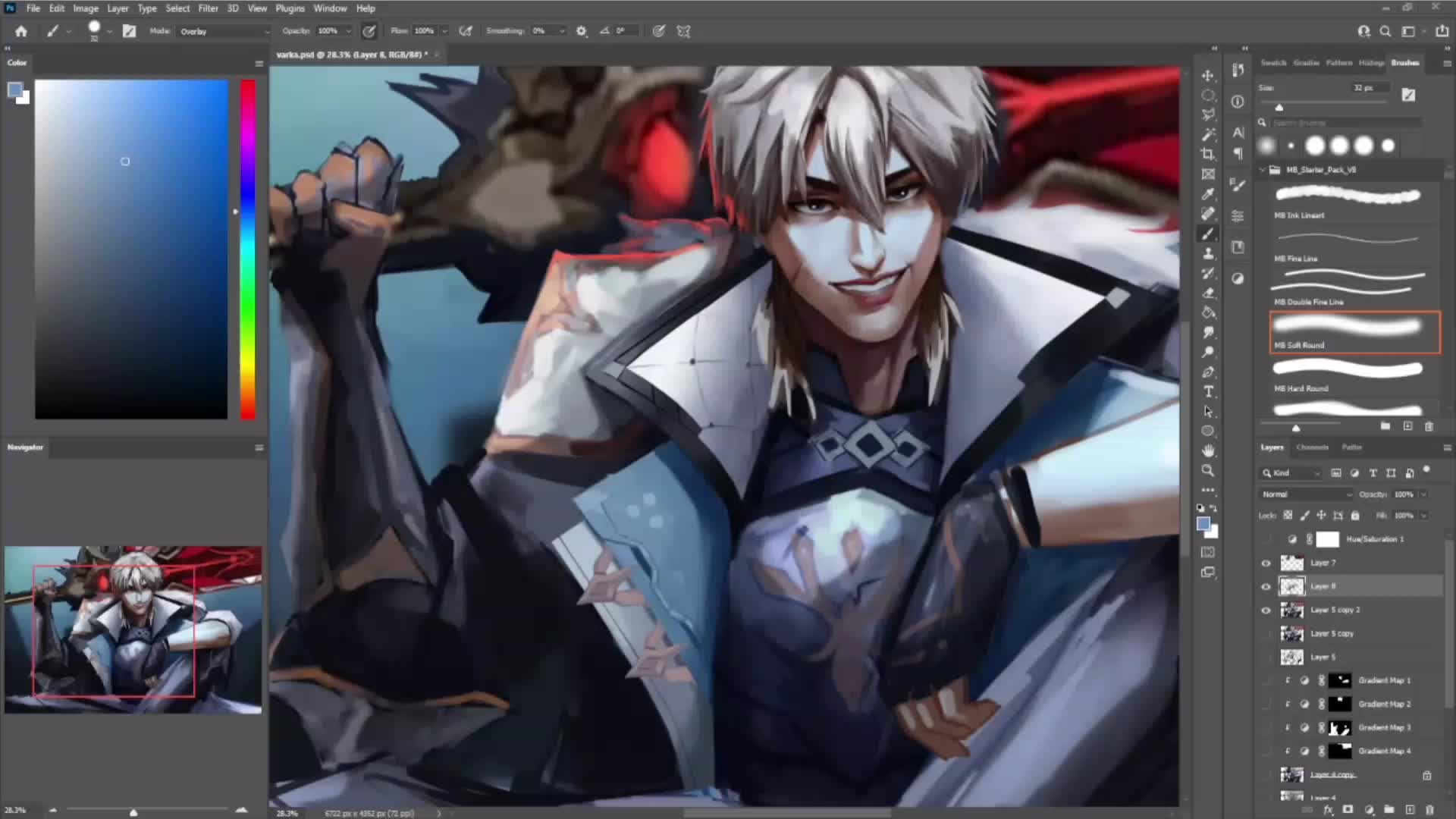Viewport: 1456px width, 819px height.
Task: Open smoothing options gear icon
Action: click(x=582, y=31)
